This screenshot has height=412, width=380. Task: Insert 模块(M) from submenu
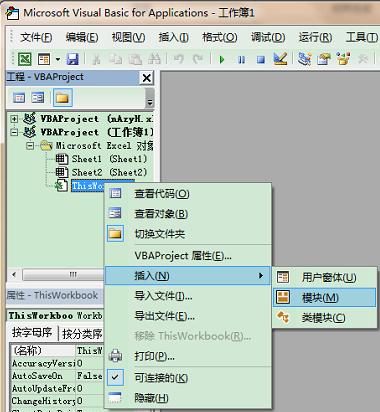coord(325,297)
